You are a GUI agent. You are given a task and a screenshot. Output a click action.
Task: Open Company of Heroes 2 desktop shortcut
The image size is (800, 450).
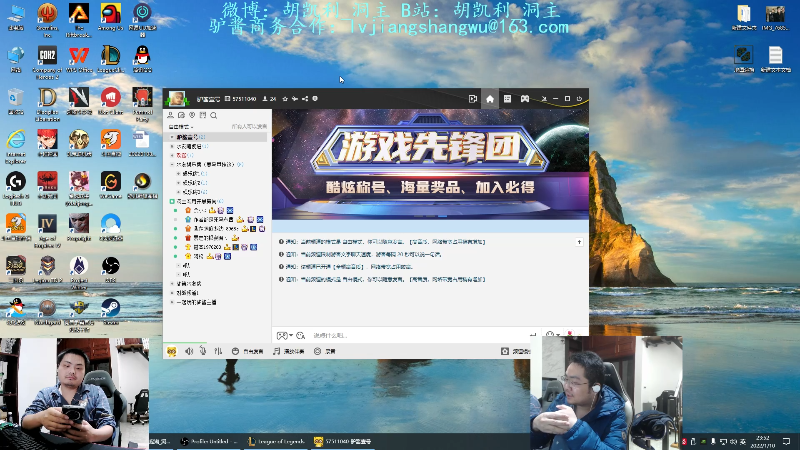tap(47, 63)
